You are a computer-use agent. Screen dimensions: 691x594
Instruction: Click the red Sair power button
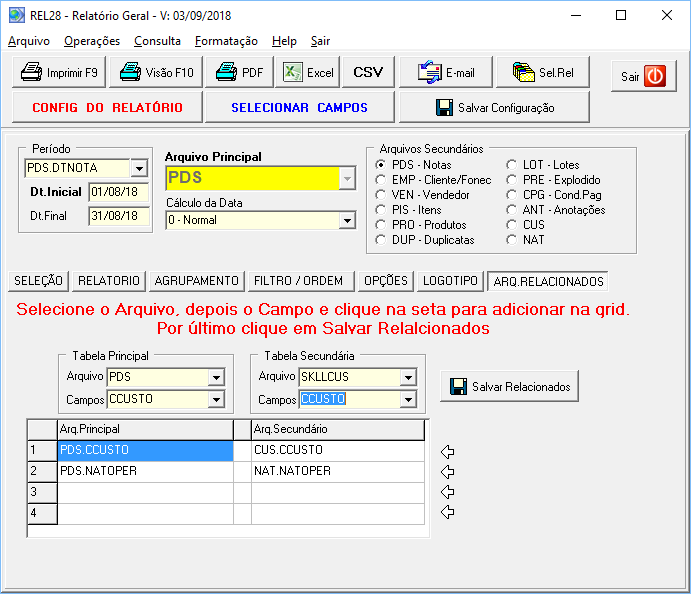643,76
